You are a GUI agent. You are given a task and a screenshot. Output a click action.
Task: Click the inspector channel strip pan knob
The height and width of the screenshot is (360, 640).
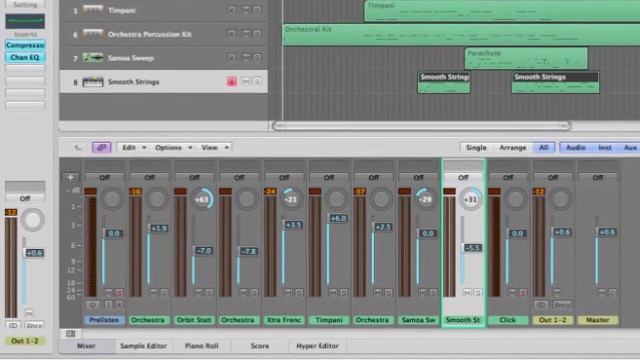[33, 220]
